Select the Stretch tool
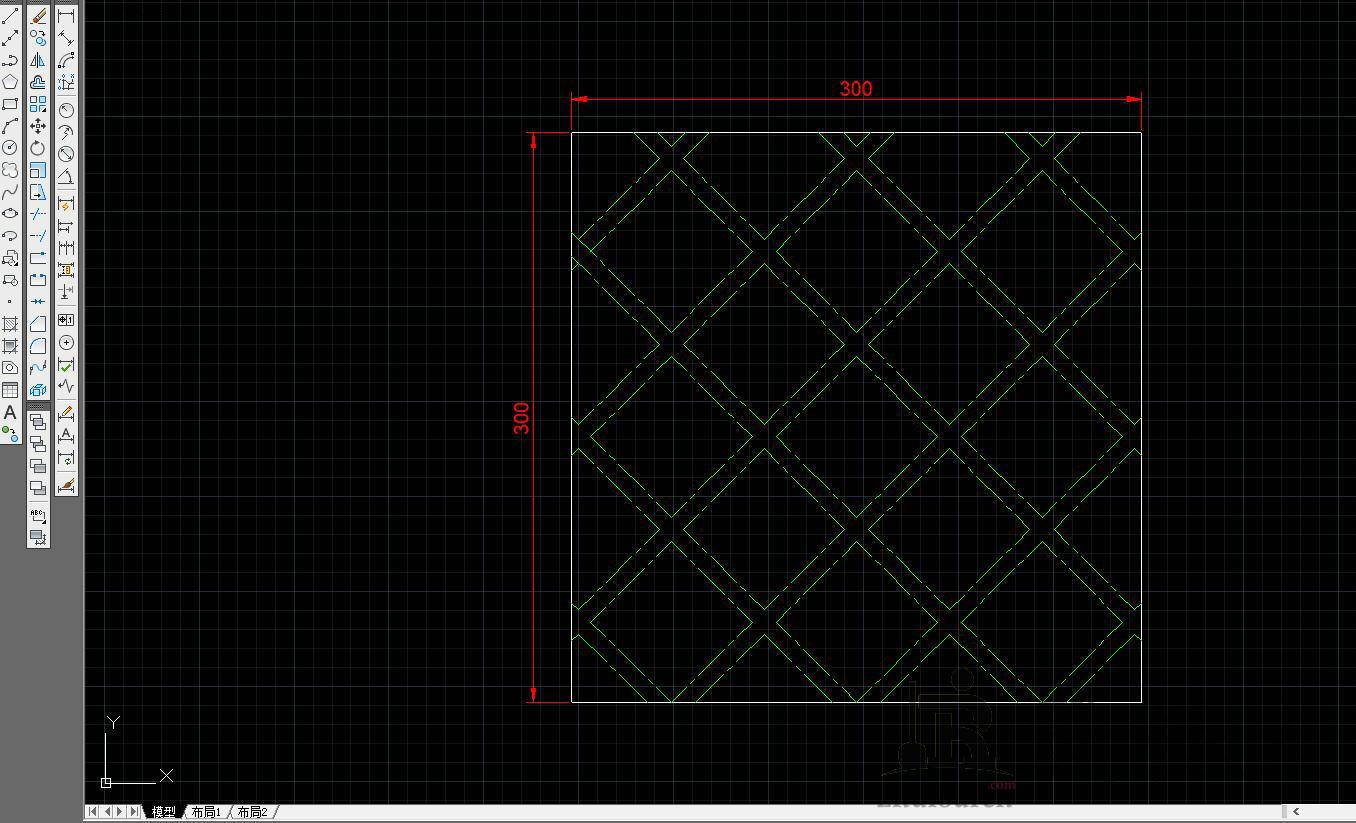This screenshot has height=823, width=1356. click(x=38, y=192)
